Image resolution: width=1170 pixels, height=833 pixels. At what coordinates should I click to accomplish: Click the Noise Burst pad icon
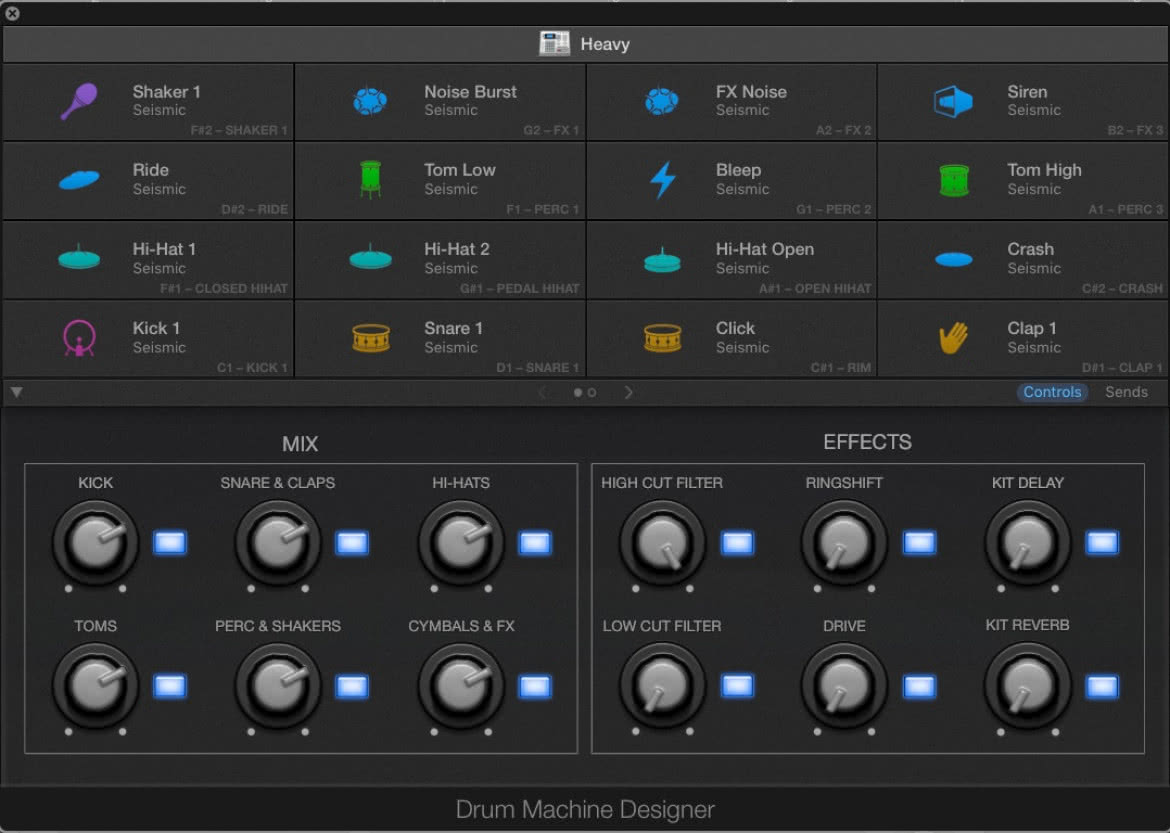[x=370, y=101]
